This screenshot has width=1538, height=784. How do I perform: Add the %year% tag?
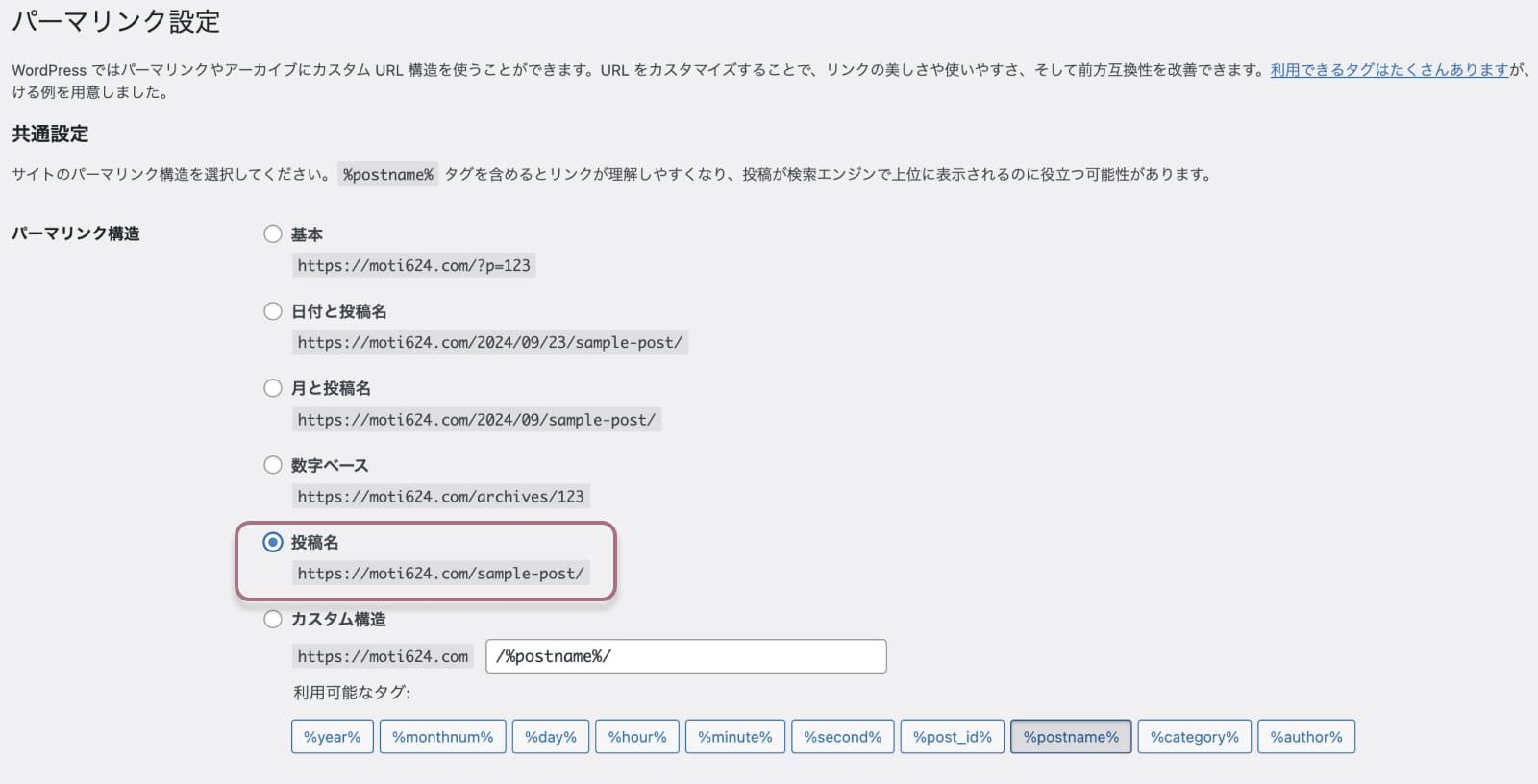(x=333, y=737)
